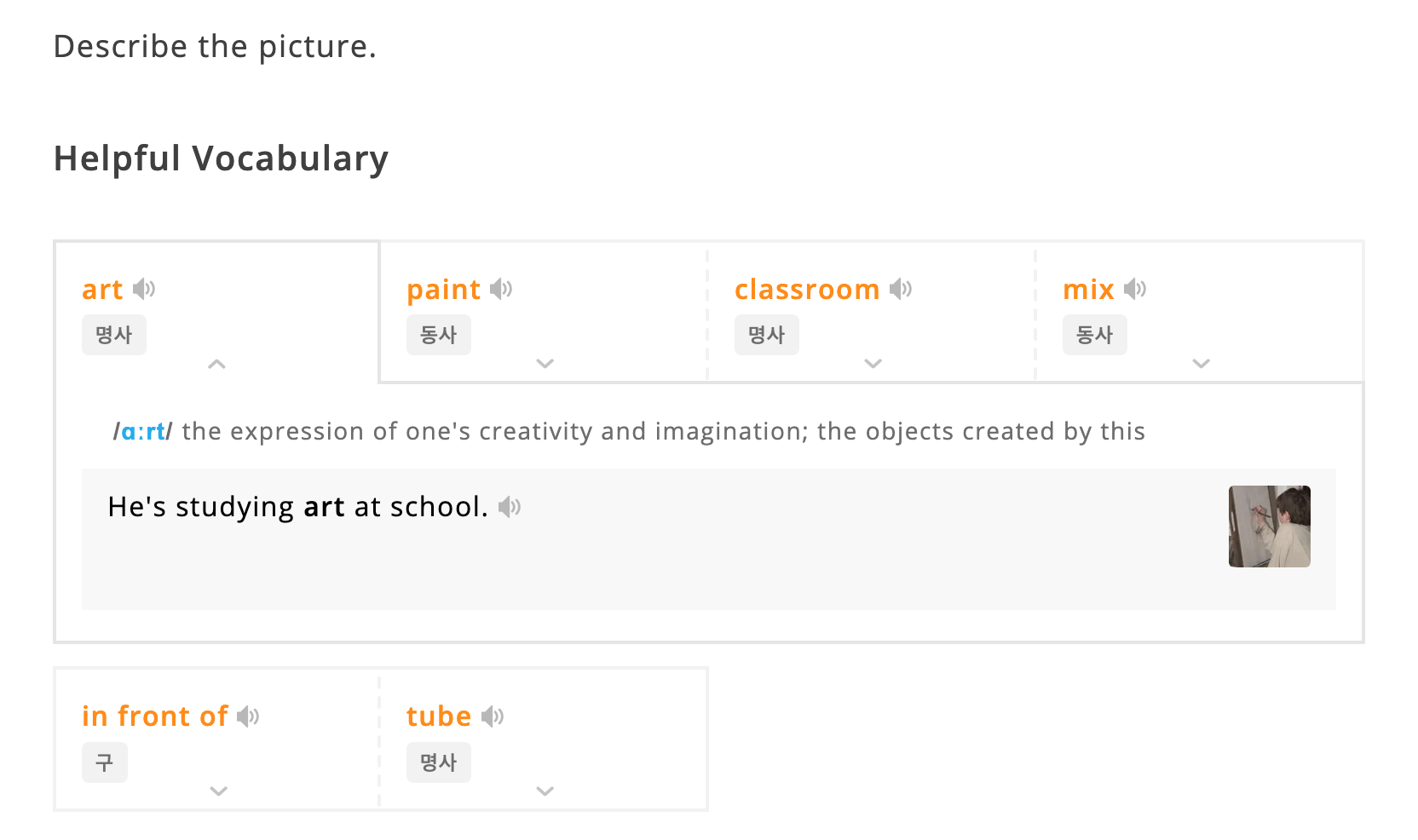Play audio pronunciation for 'paint'

point(501,289)
